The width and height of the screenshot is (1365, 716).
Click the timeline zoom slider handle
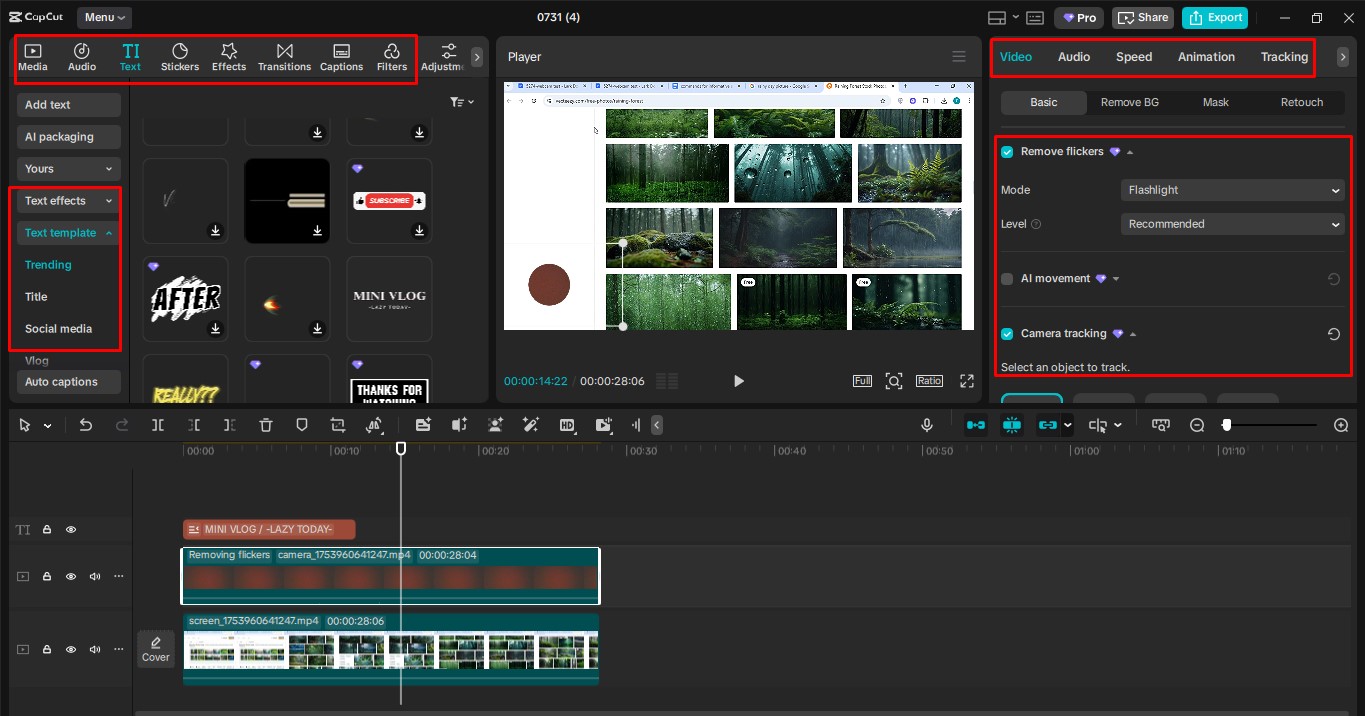[x=1227, y=425]
